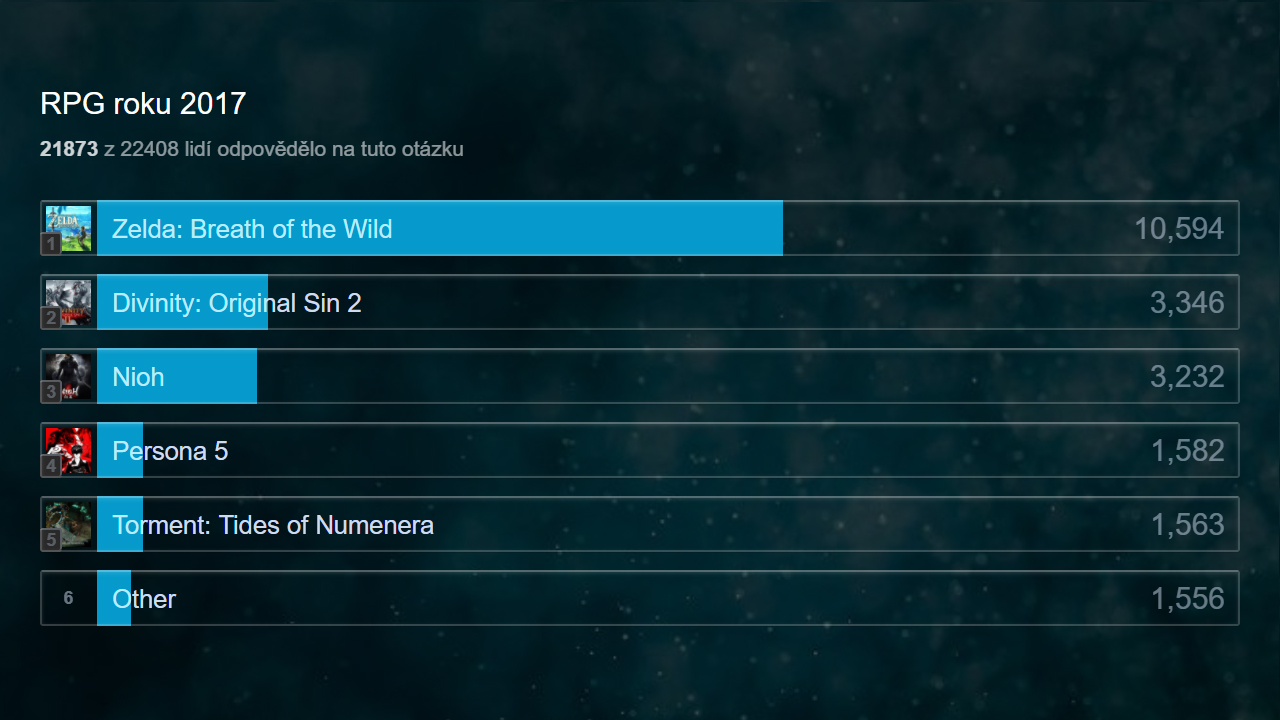Image resolution: width=1280 pixels, height=720 pixels.
Task: Click the 3,346 vote count
Action: pos(1186,303)
